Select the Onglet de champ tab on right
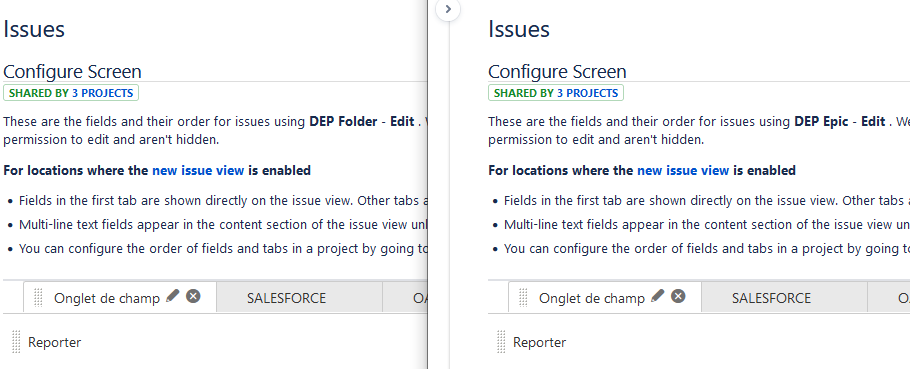The height and width of the screenshot is (369, 910). click(592, 298)
